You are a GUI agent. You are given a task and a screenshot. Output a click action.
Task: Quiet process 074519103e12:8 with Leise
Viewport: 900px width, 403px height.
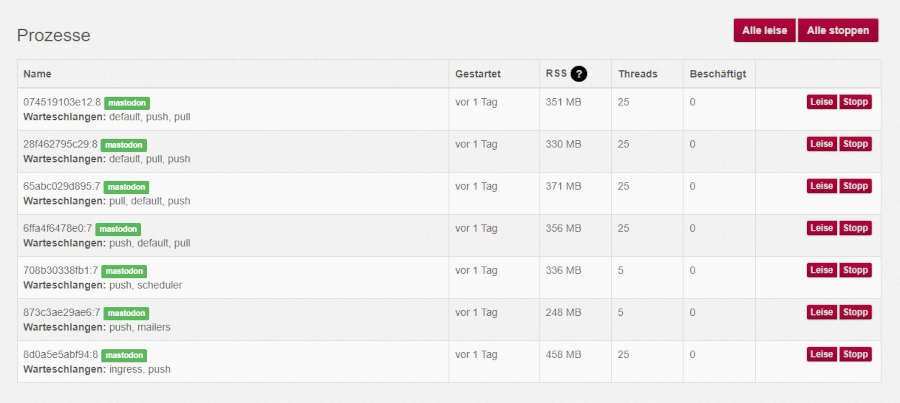821,102
